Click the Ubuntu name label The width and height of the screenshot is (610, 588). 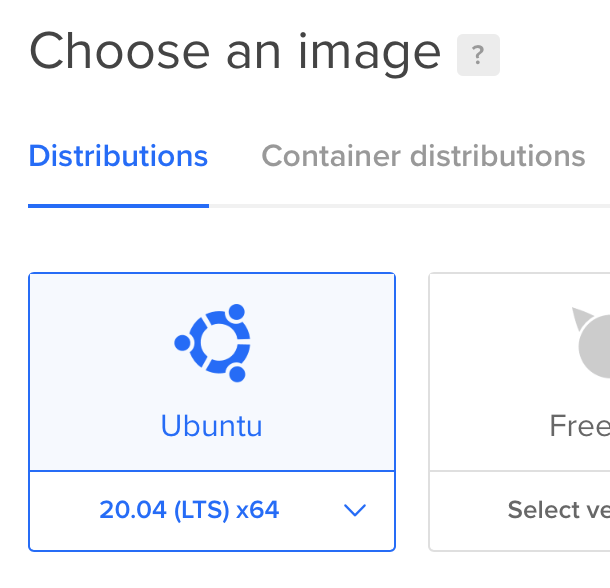[212, 426]
